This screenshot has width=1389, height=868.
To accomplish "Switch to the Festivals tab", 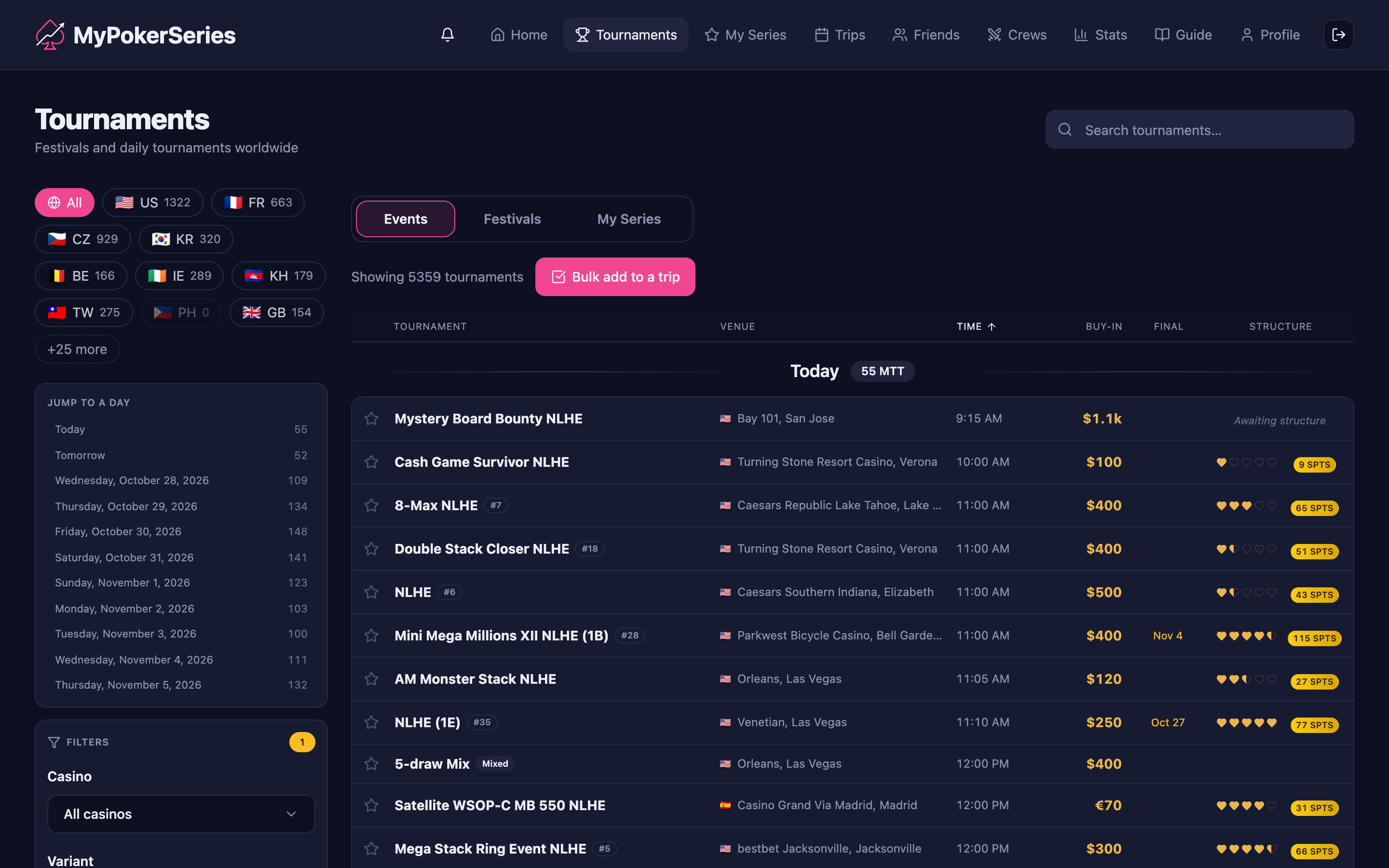I will click(x=512, y=219).
